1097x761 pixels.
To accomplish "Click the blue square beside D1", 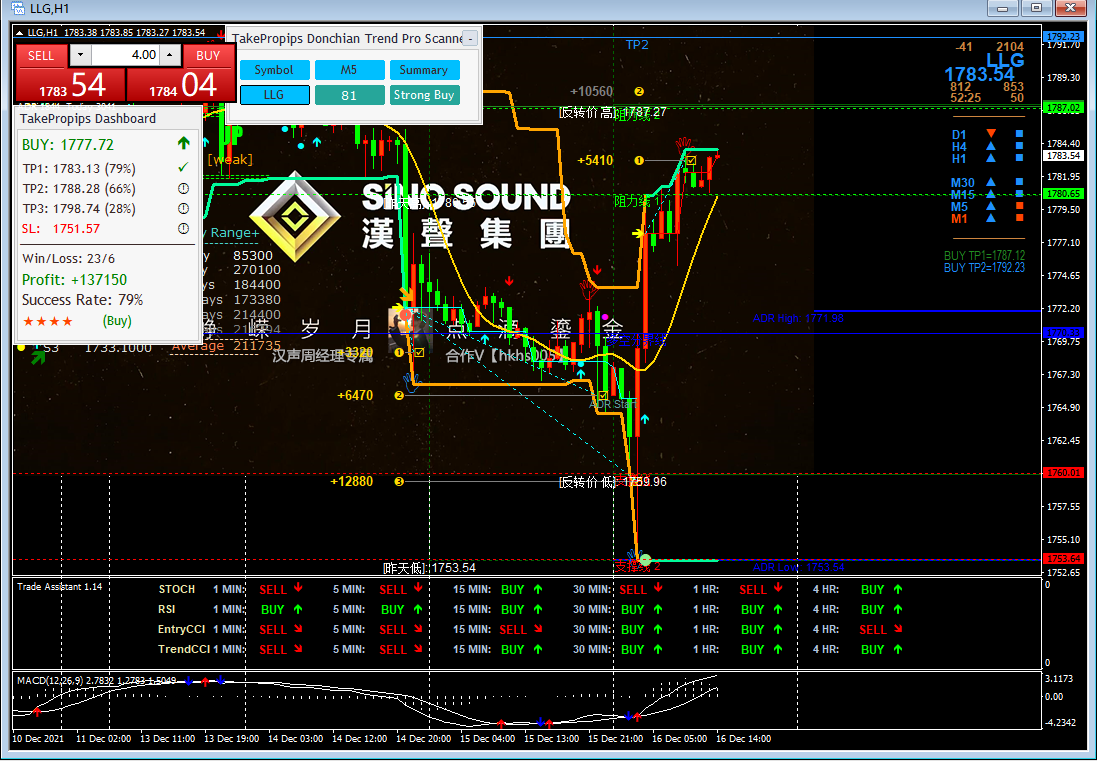I will (1019, 134).
